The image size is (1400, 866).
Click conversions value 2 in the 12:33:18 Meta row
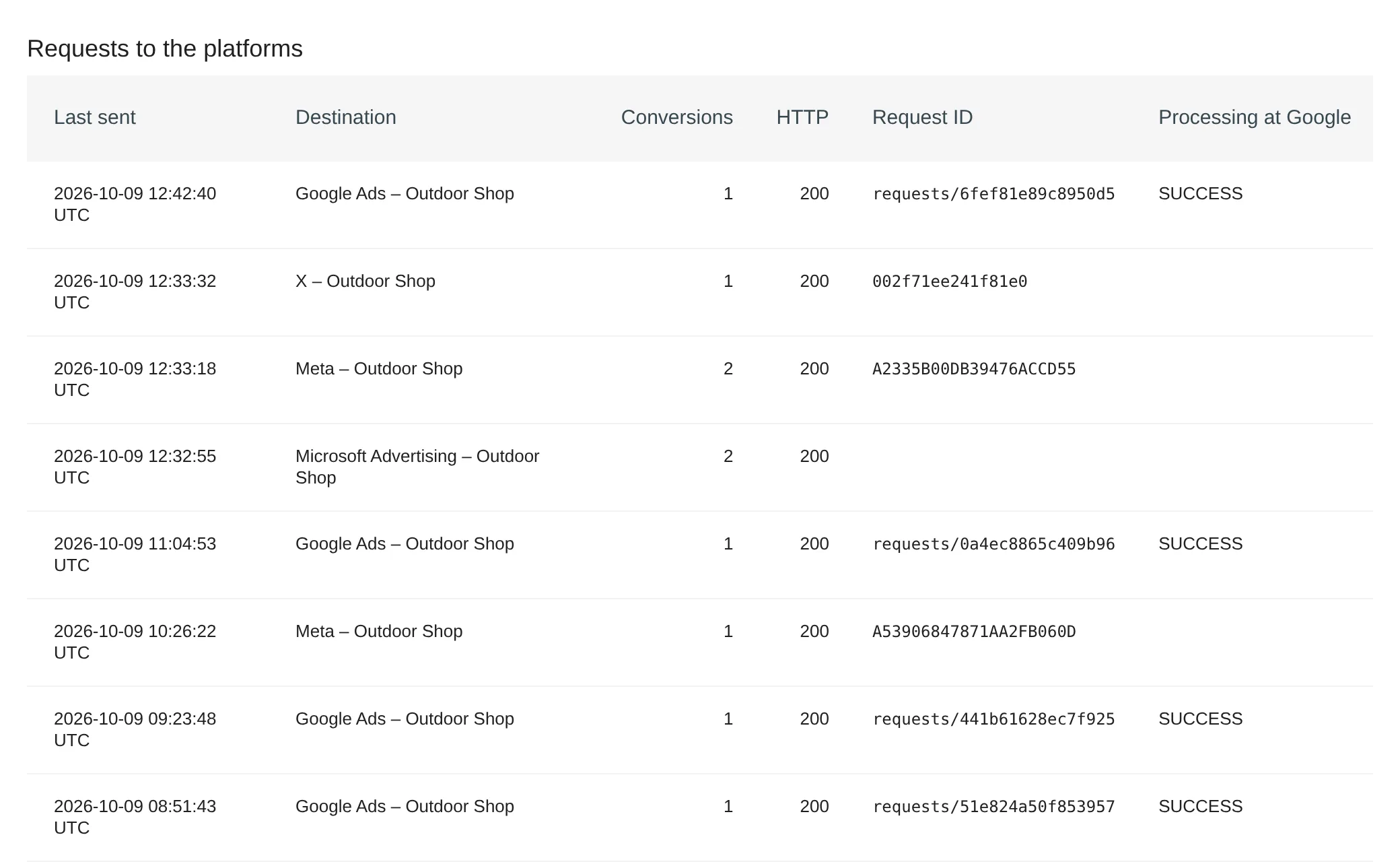(728, 368)
